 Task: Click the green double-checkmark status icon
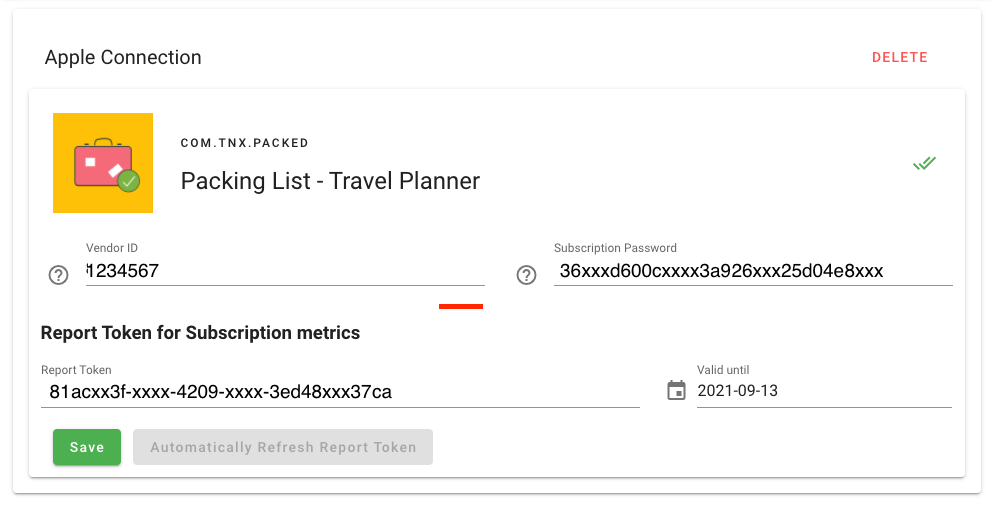click(x=924, y=164)
